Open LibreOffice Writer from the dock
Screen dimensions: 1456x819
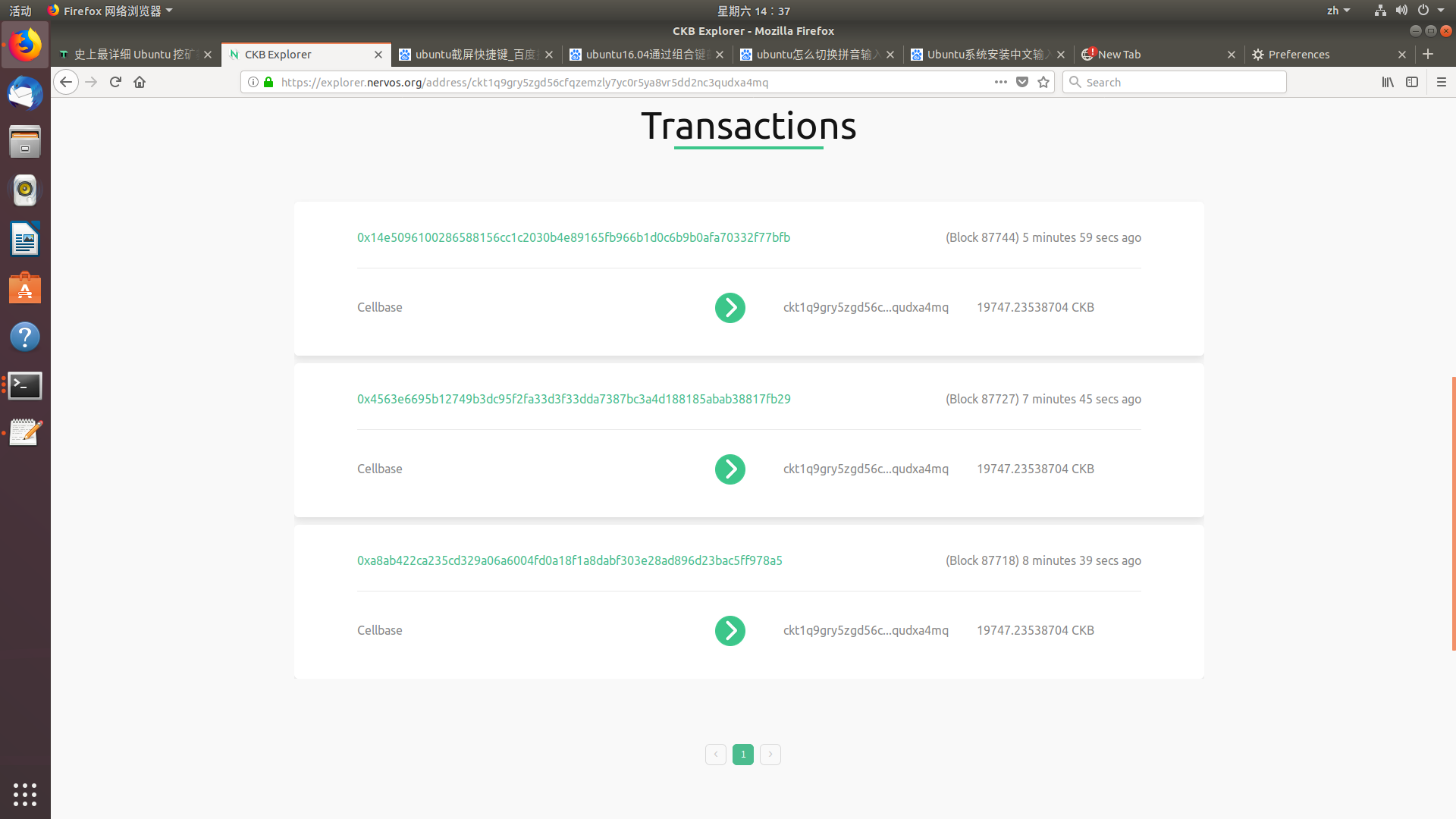(25, 240)
